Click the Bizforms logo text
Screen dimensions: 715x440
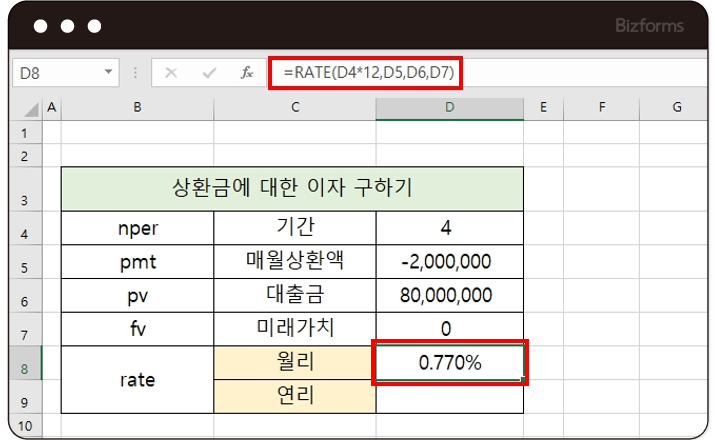650,25
